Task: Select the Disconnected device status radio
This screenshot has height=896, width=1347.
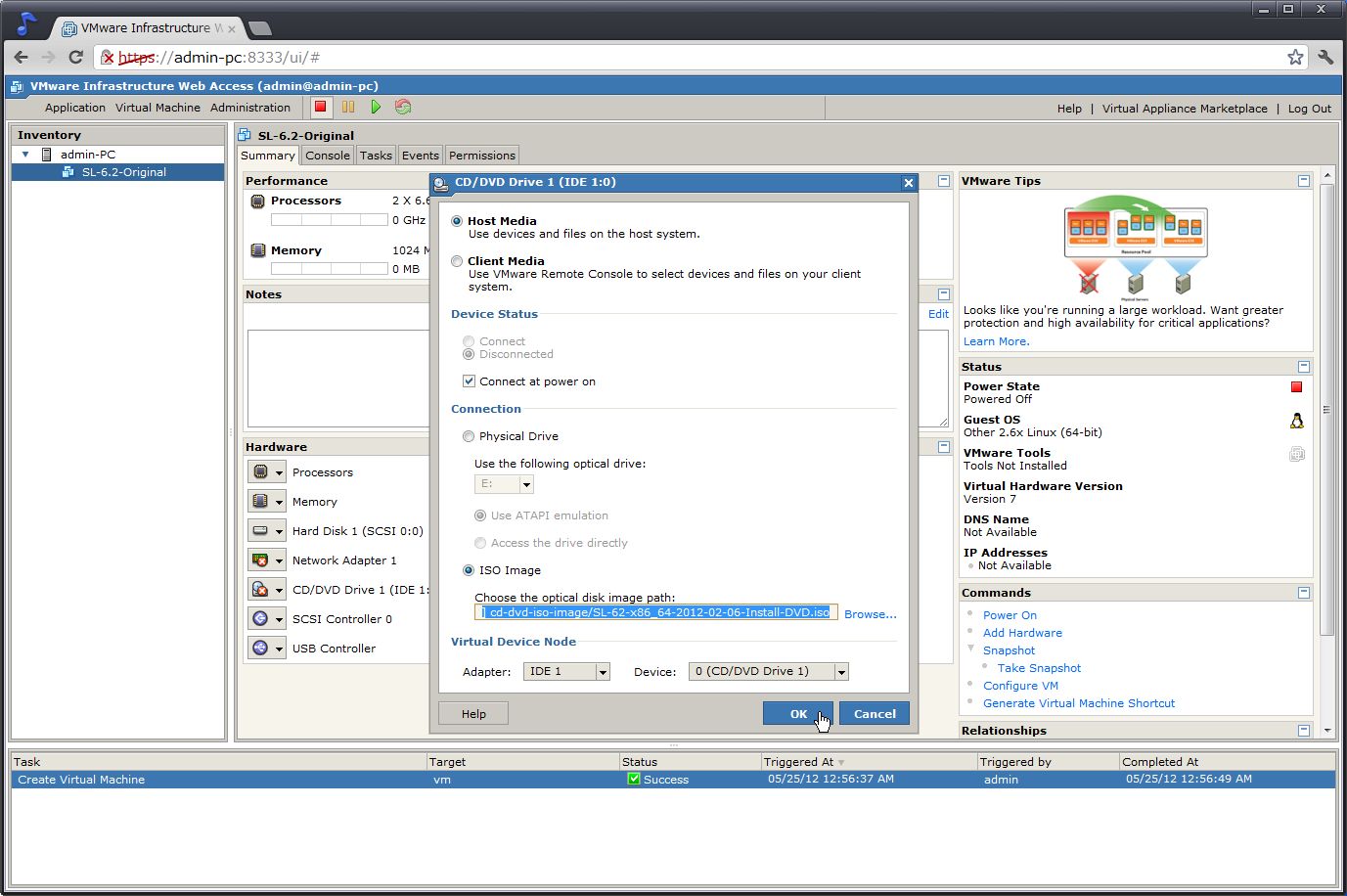Action: click(x=469, y=354)
